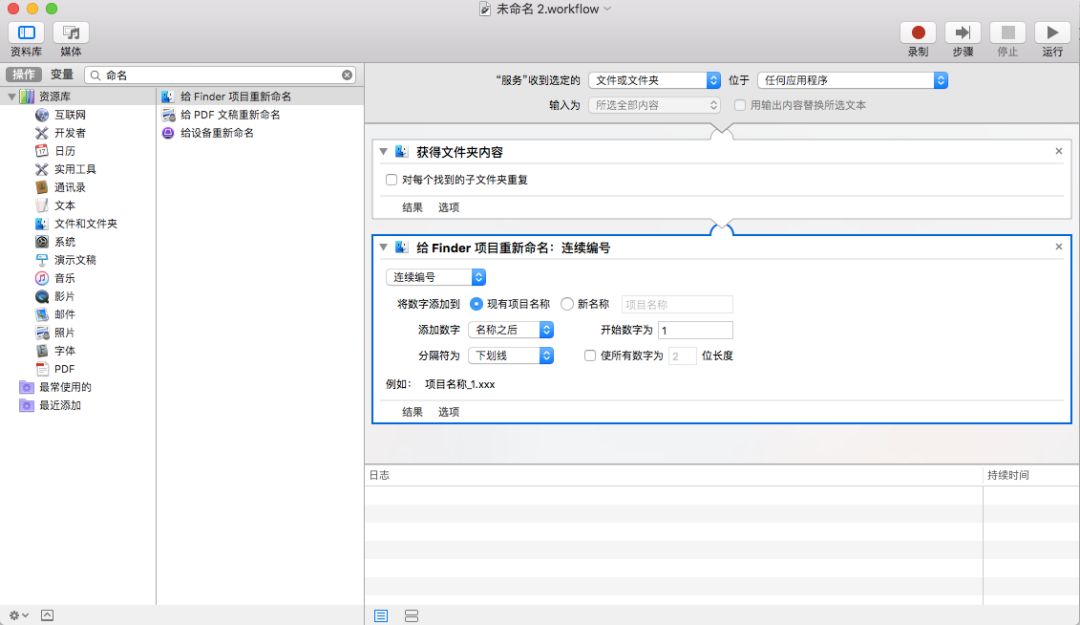This screenshot has height=625, width=1080.
Task: Open the 媒体 media browser icon
Action: pyautogui.click(x=71, y=33)
